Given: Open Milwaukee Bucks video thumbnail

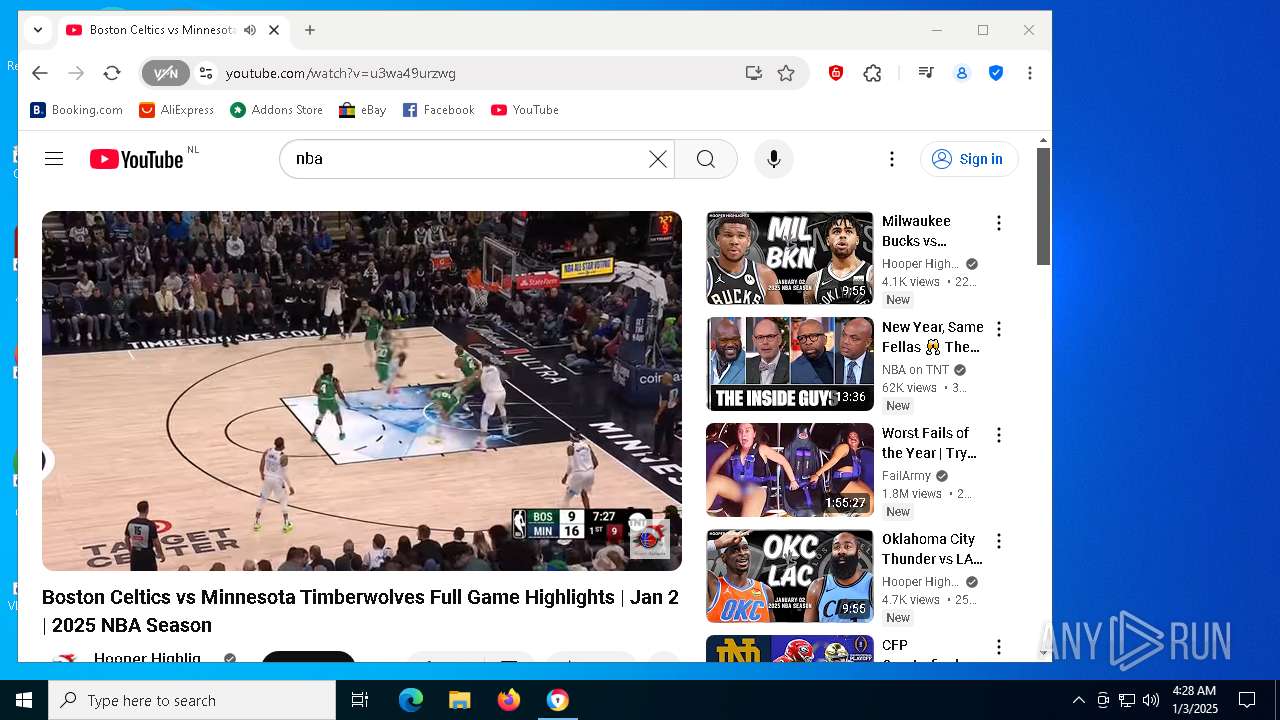Looking at the screenshot, I should coord(790,258).
